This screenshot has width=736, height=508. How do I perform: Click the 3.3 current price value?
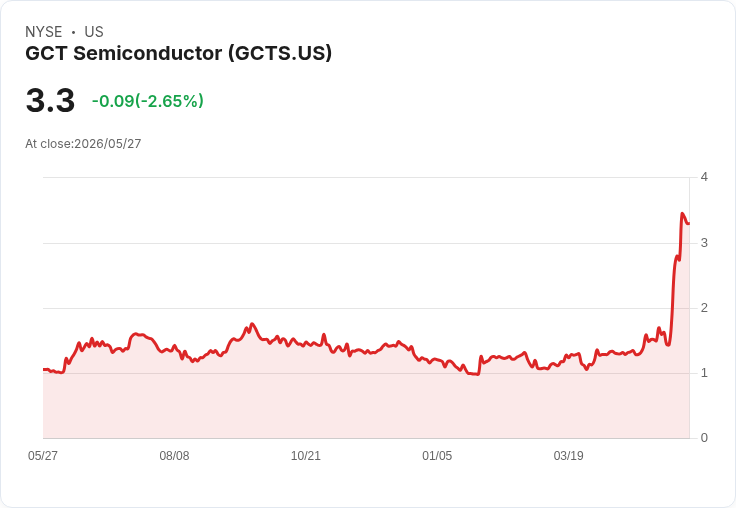pyautogui.click(x=50, y=100)
